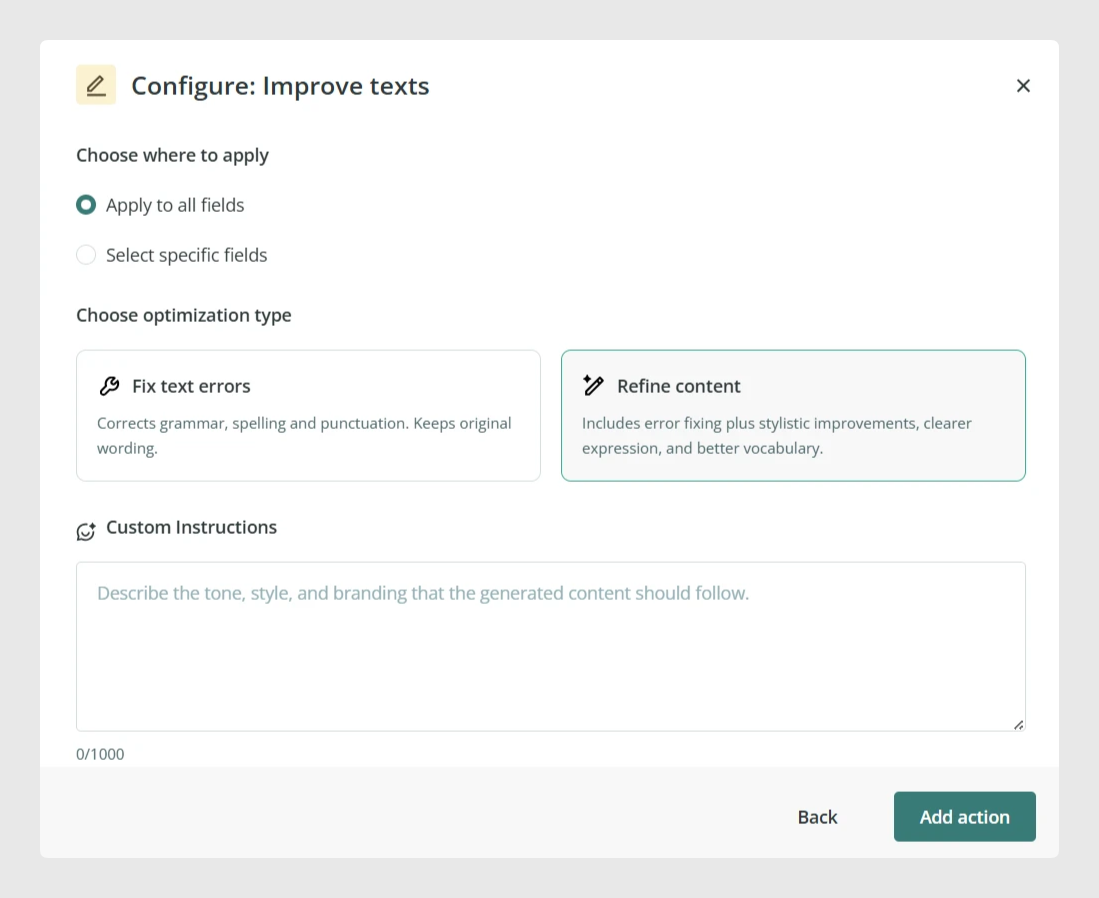The width and height of the screenshot is (1099, 898).
Task: Click the wrench icon for Fix text errors
Action: tap(109, 386)
